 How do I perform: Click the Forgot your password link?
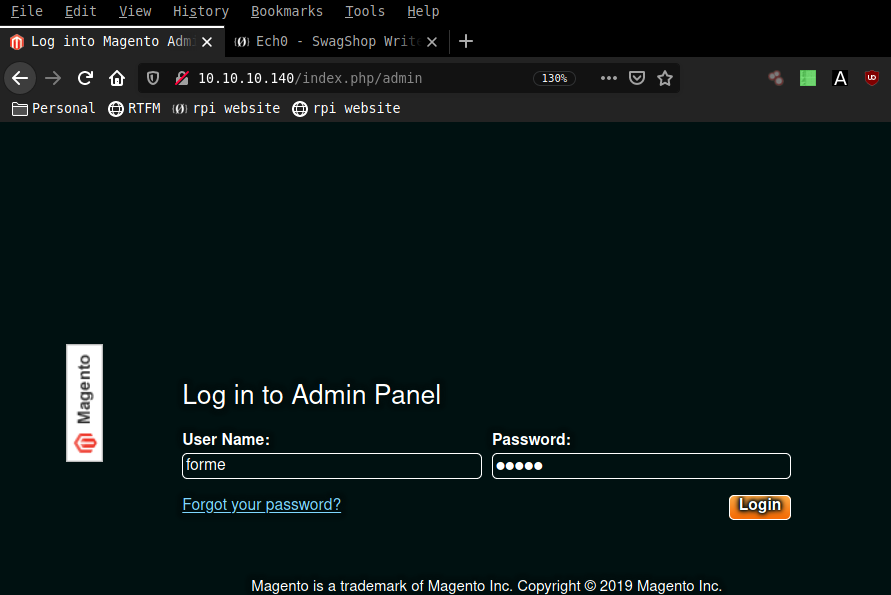261,505
